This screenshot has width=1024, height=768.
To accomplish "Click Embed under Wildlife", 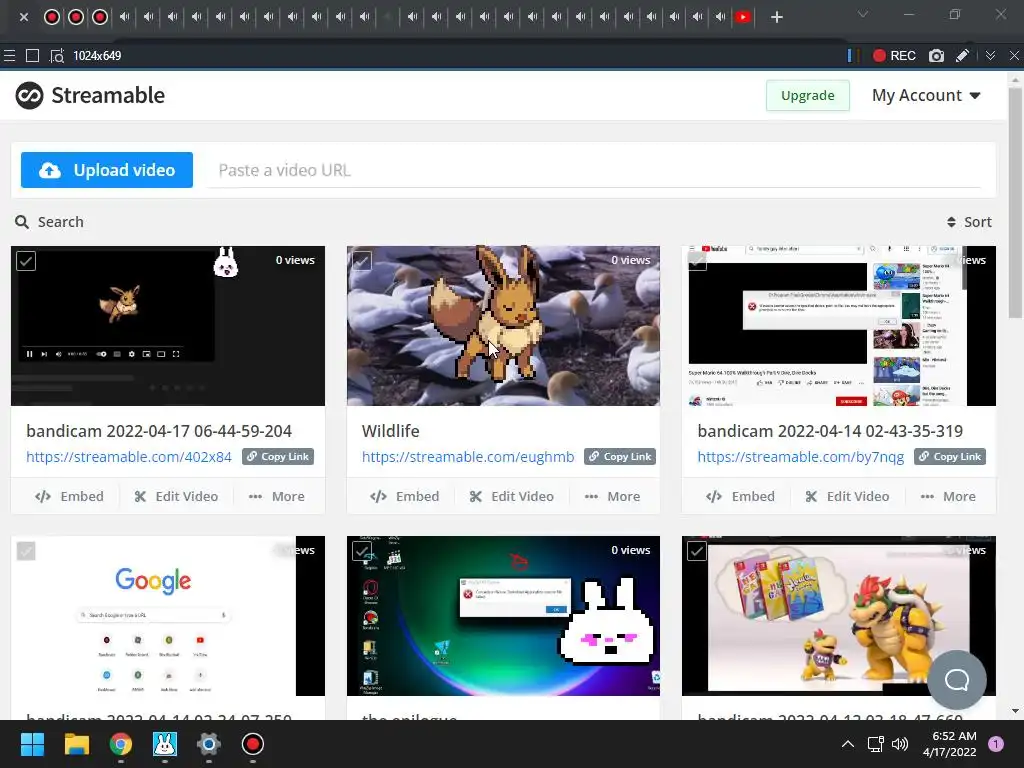I will pyautogui.click(x=405, y=496).
